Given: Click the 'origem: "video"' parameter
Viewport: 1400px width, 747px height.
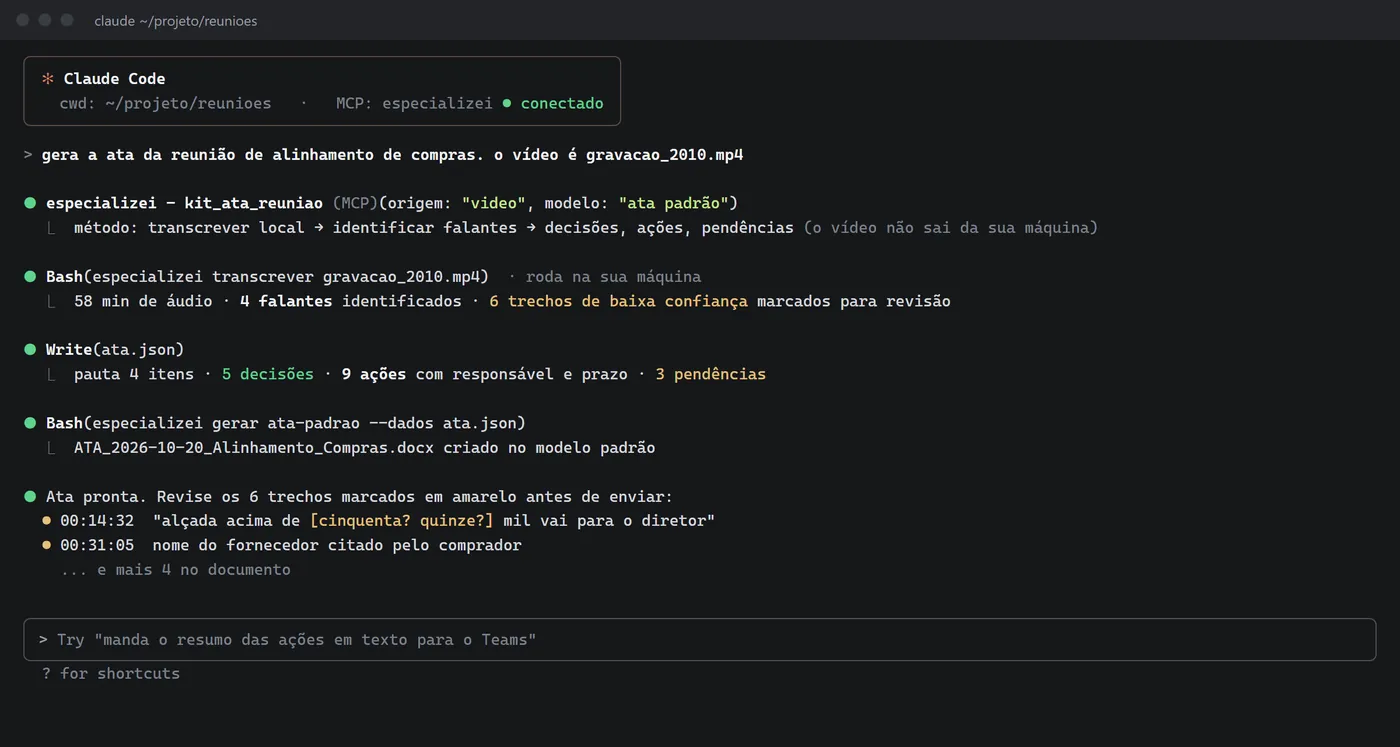Looking at the screenshot, I should tap(457, 203).
